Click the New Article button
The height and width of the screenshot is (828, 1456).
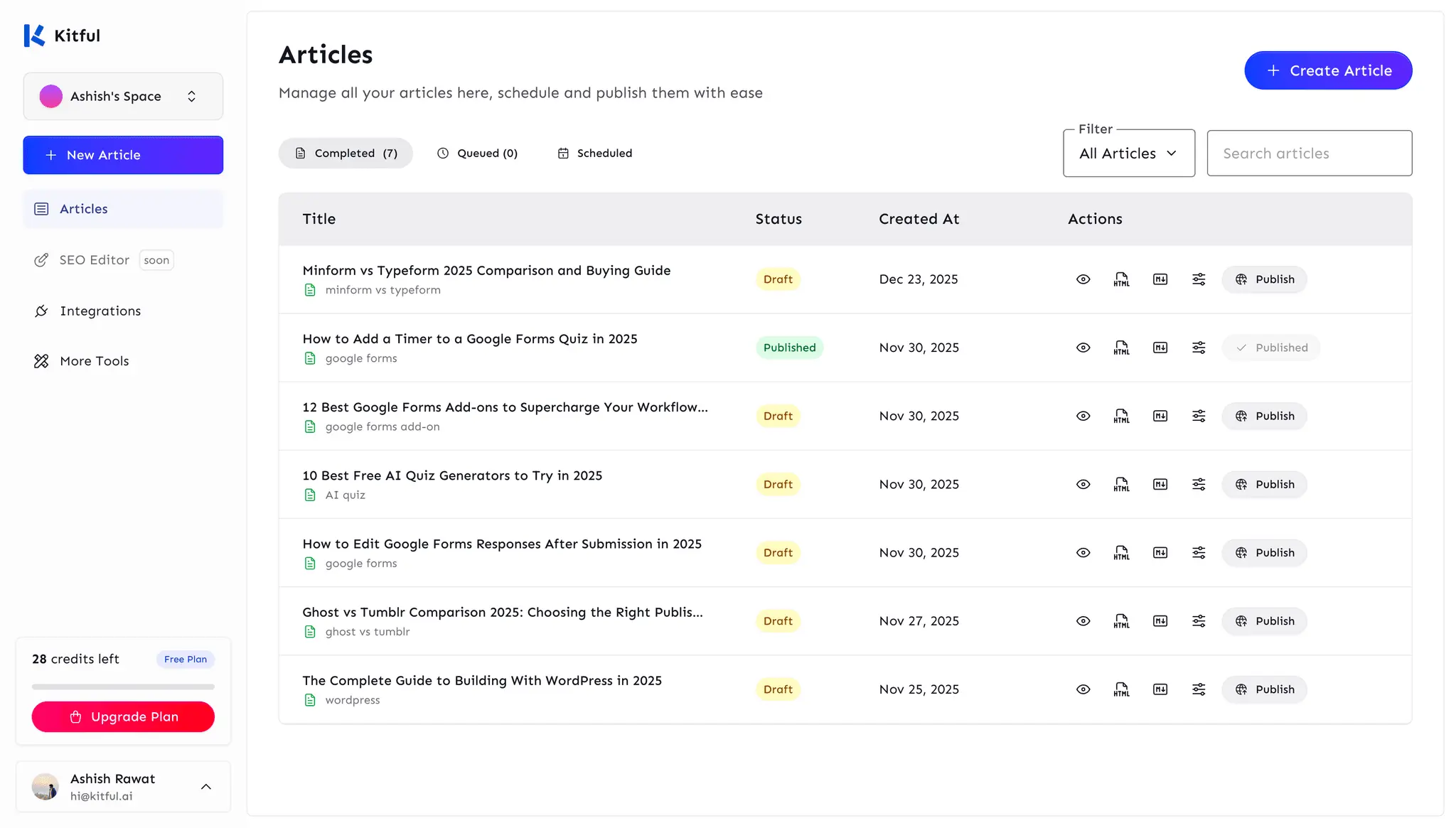(x=123, y=155)
